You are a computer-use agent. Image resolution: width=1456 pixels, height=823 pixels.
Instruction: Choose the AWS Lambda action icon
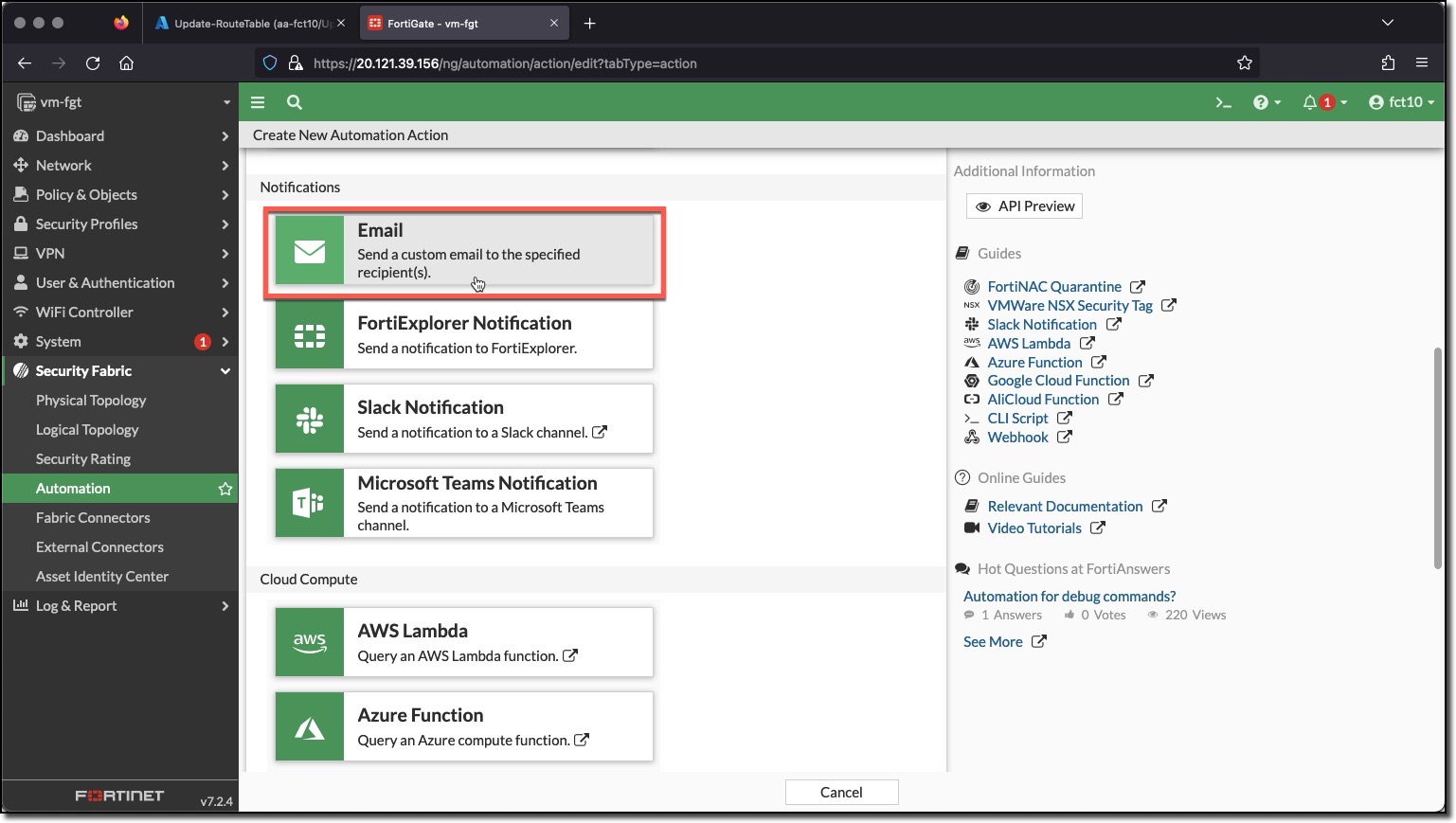(310, 642)
